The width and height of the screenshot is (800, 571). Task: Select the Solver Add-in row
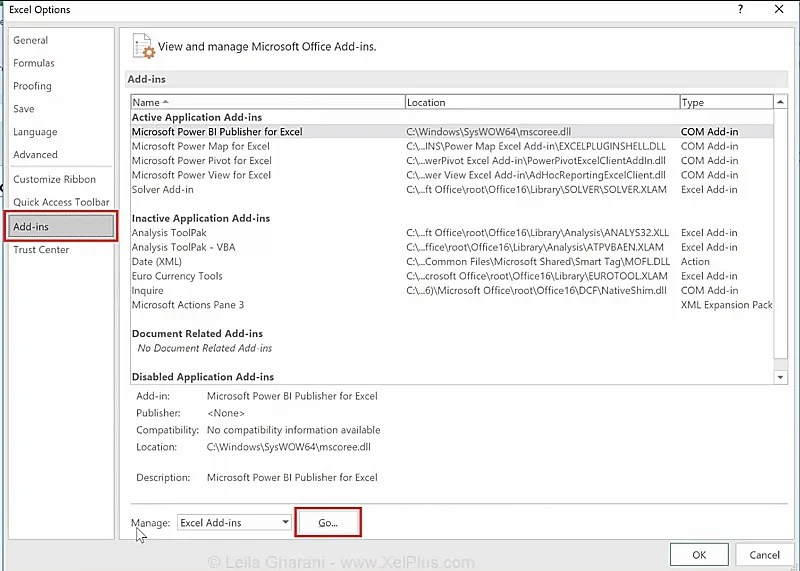[452, 189]
